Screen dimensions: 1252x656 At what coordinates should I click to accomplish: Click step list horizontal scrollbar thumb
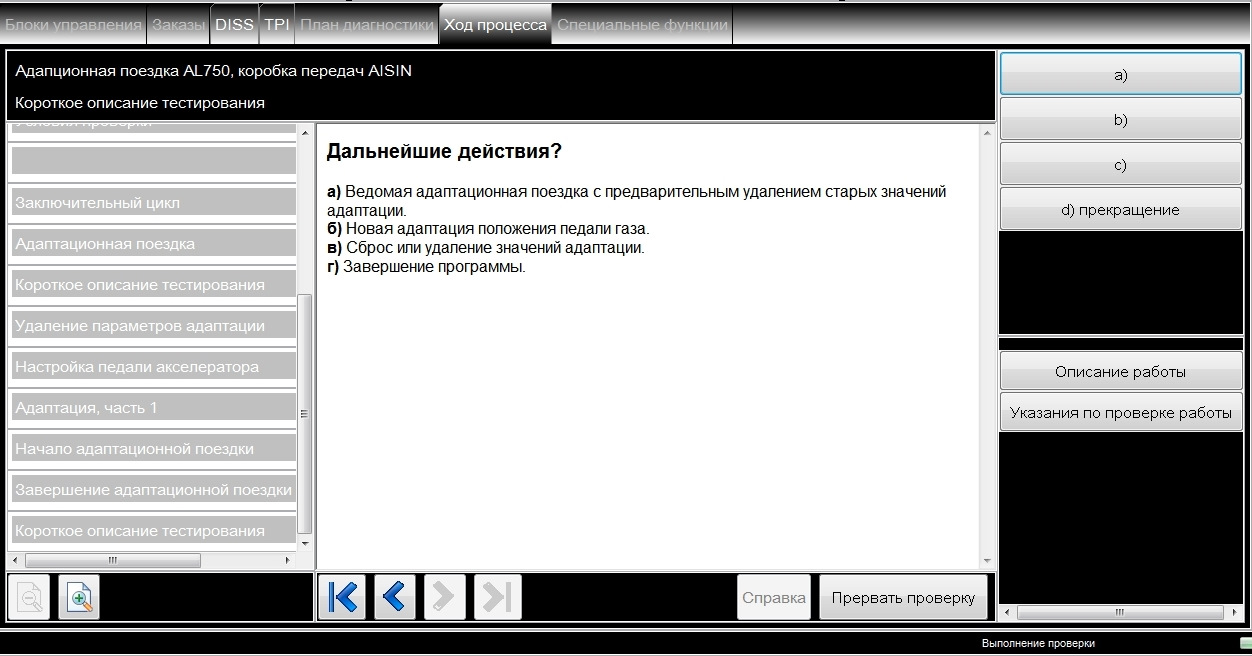[x=112, y=560]
